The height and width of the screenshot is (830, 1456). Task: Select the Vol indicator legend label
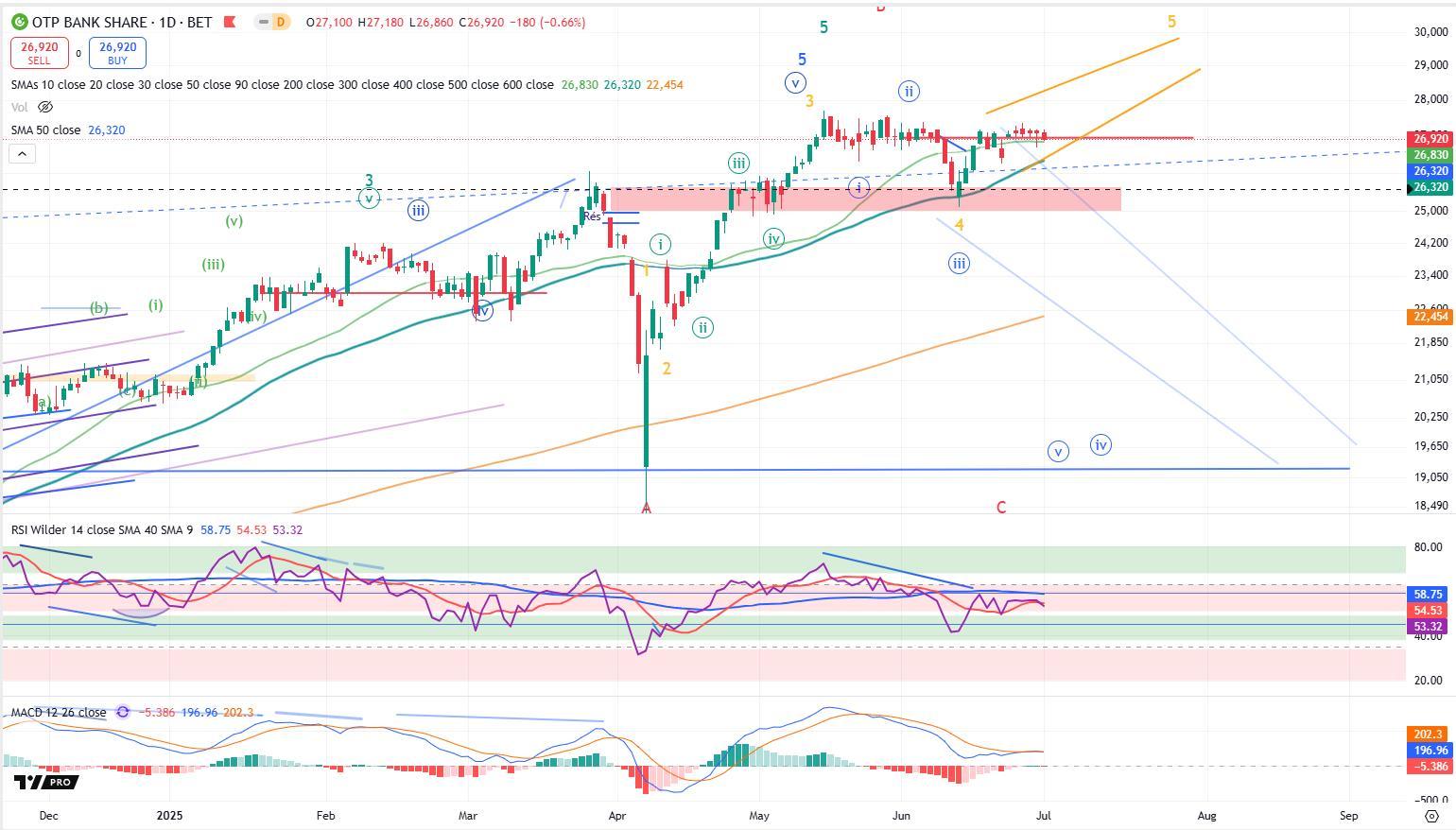(19, 107)
